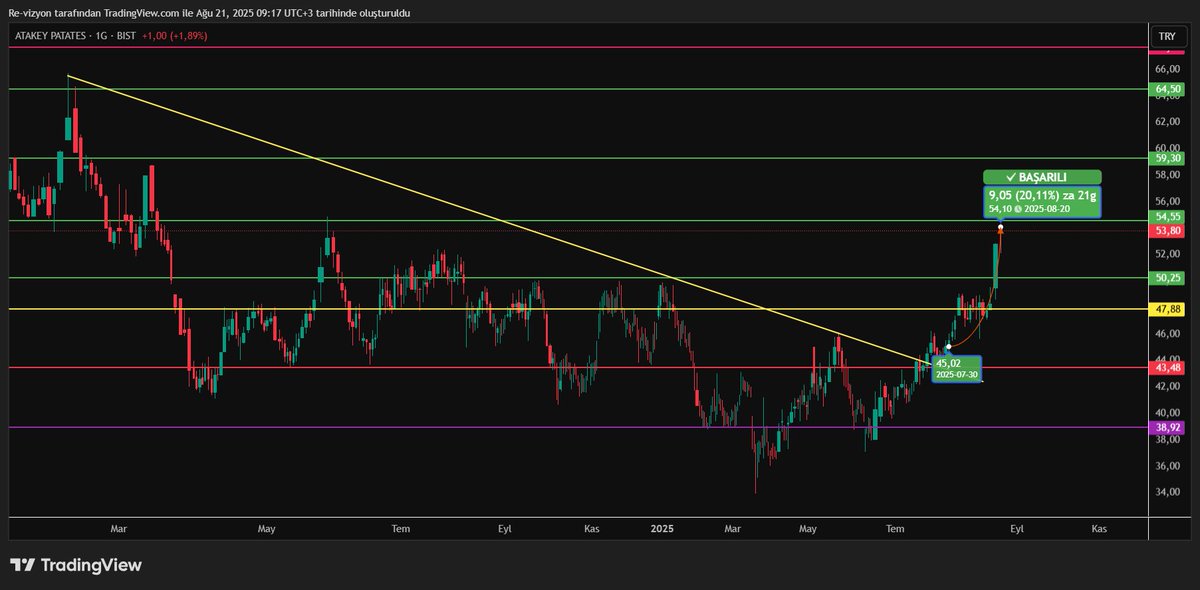Click the 9,05 (20,11%) za 21g label

point(1042,195)
